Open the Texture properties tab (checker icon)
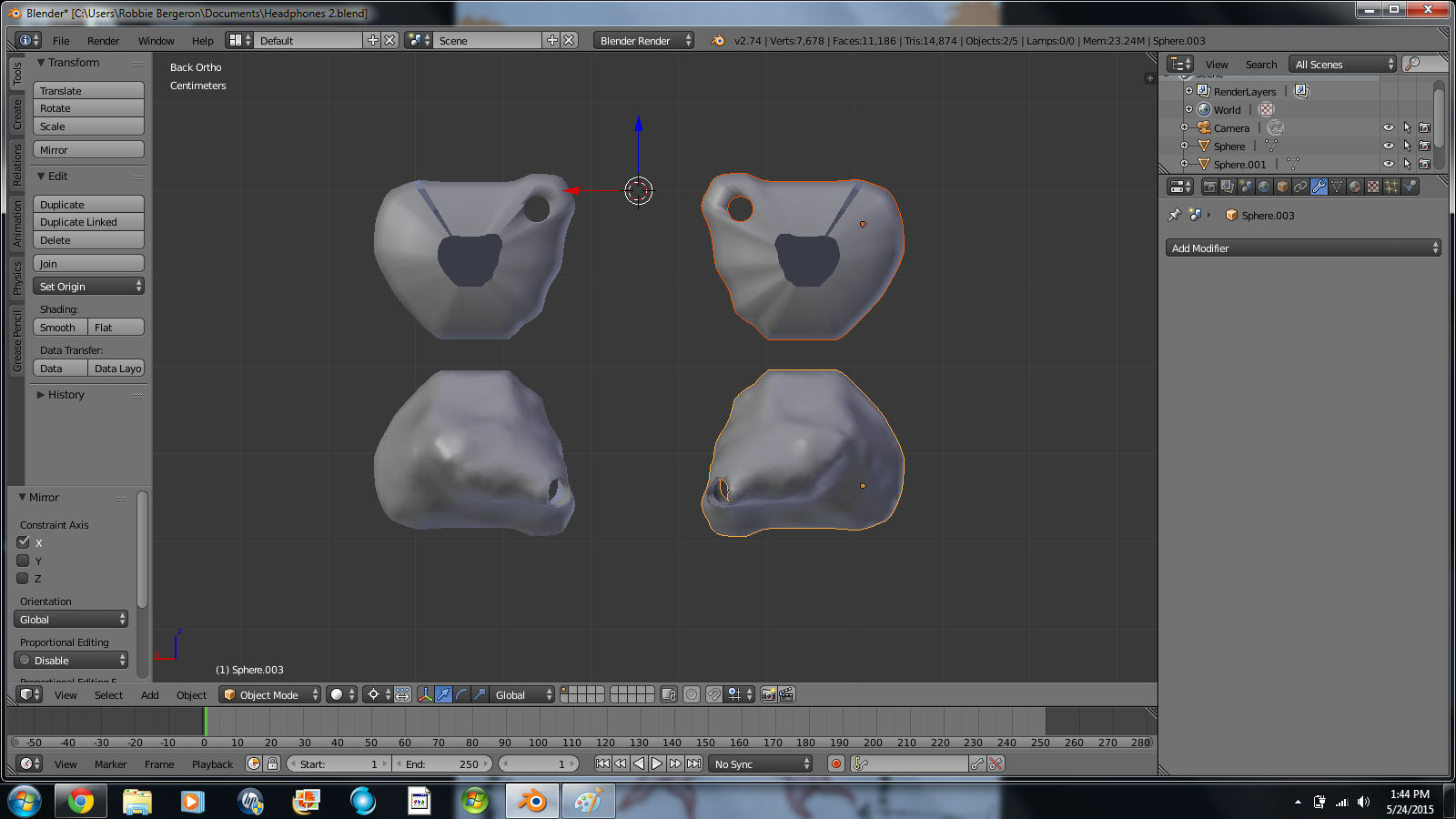 [x=1373, y=187]
